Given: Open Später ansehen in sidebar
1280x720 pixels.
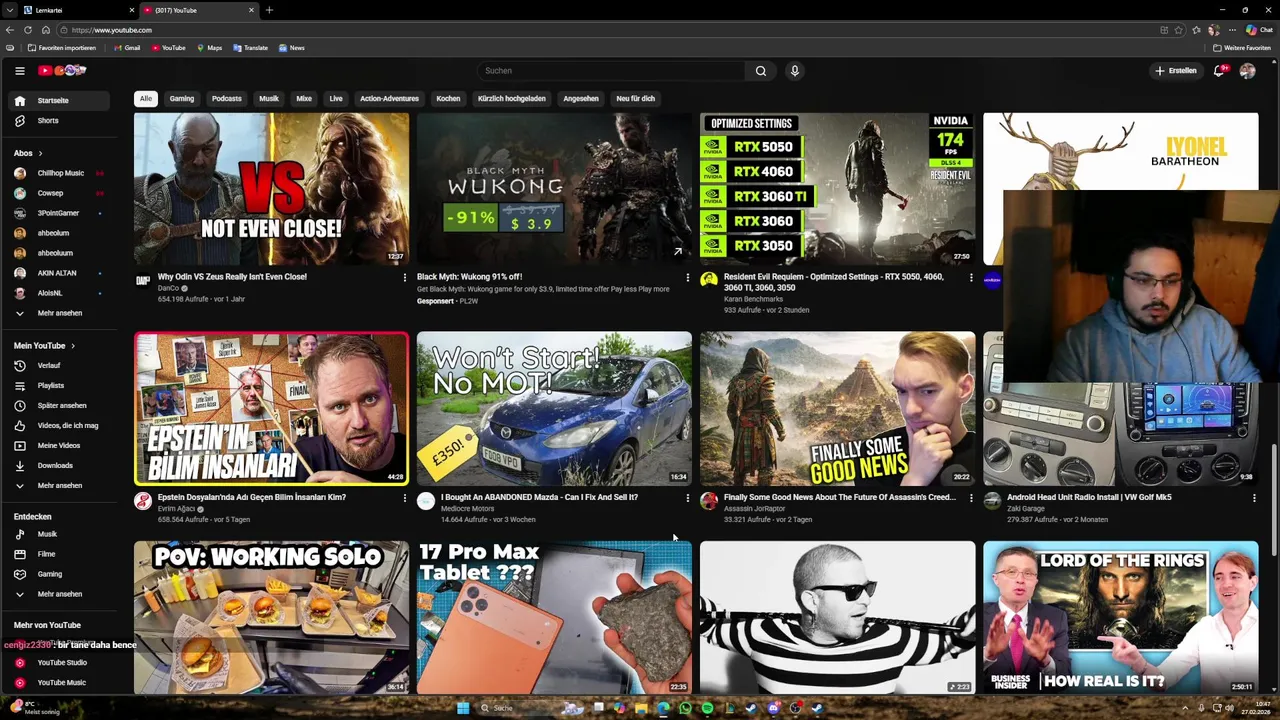Looking at the screenshot, I should [x=61, y=405].
